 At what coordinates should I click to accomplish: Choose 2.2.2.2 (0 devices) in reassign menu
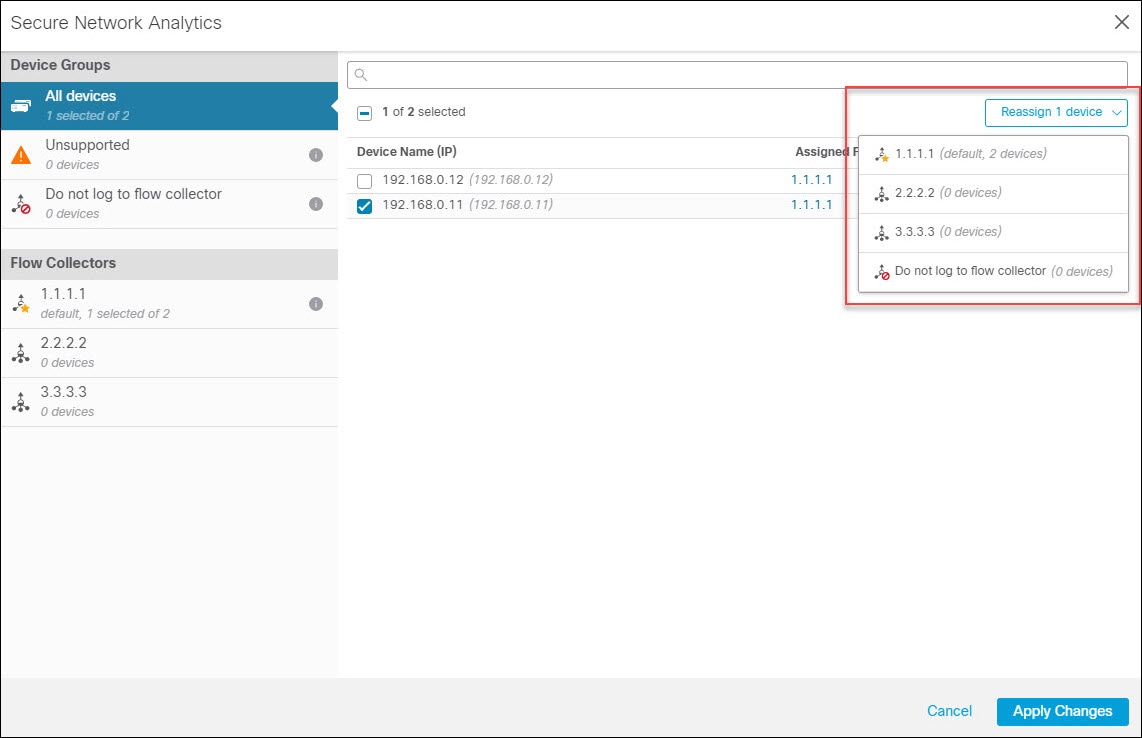tap(993, 194)
